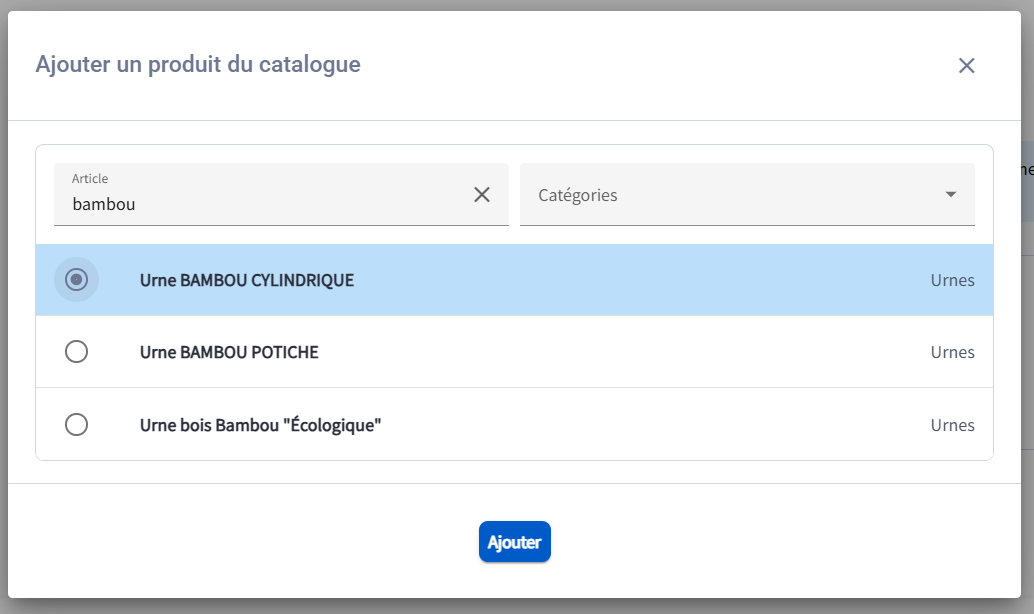Click Urnes category of the CYLINDRIQUE row
1034x614 pixels.
[x=952, y=281]
